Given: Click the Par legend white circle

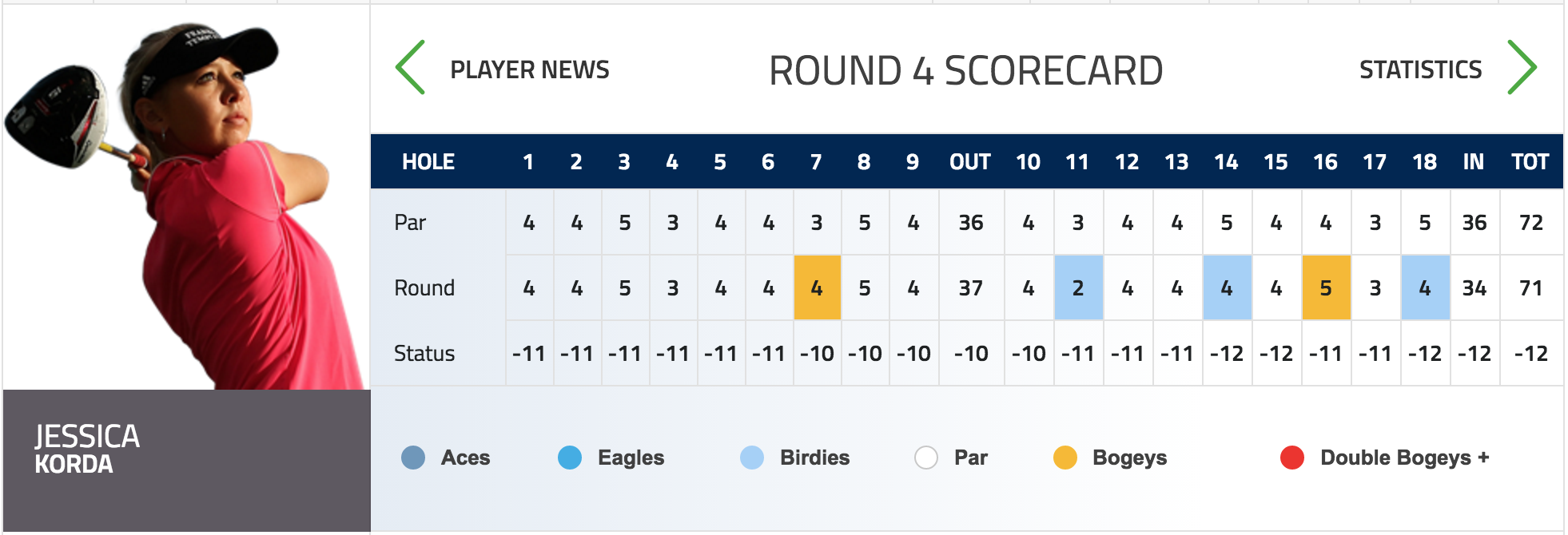Looking at the screenshot, I should (926, 458).
